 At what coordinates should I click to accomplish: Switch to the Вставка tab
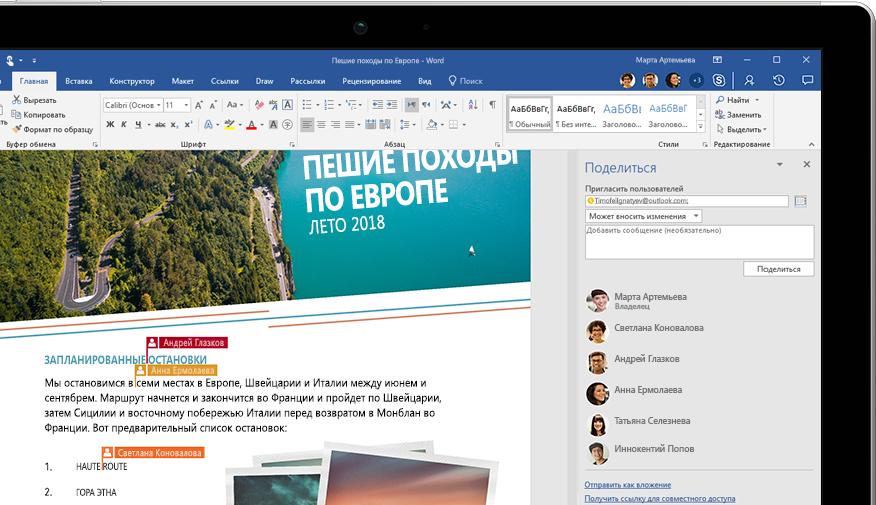pyautogui.click(x=79, y=81)
